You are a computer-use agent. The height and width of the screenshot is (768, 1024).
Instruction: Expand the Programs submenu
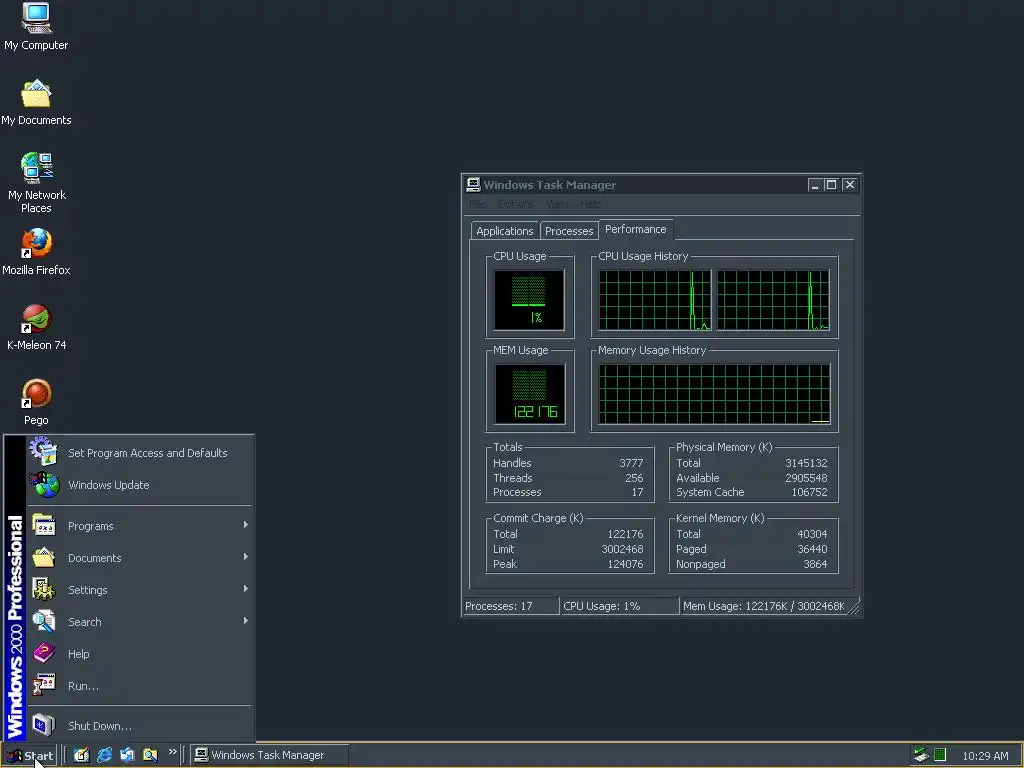(140, 526)
